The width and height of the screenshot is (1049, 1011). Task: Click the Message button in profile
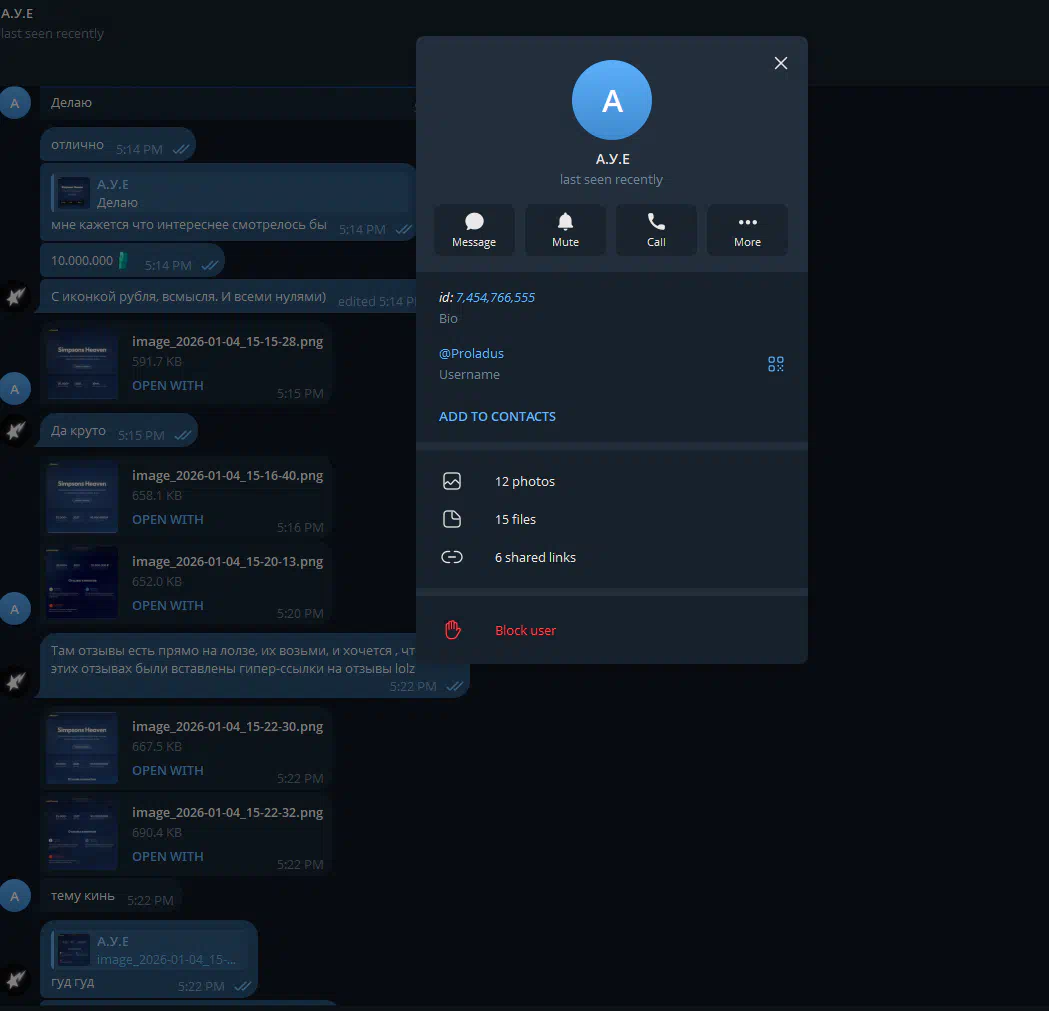pos(474,230)
